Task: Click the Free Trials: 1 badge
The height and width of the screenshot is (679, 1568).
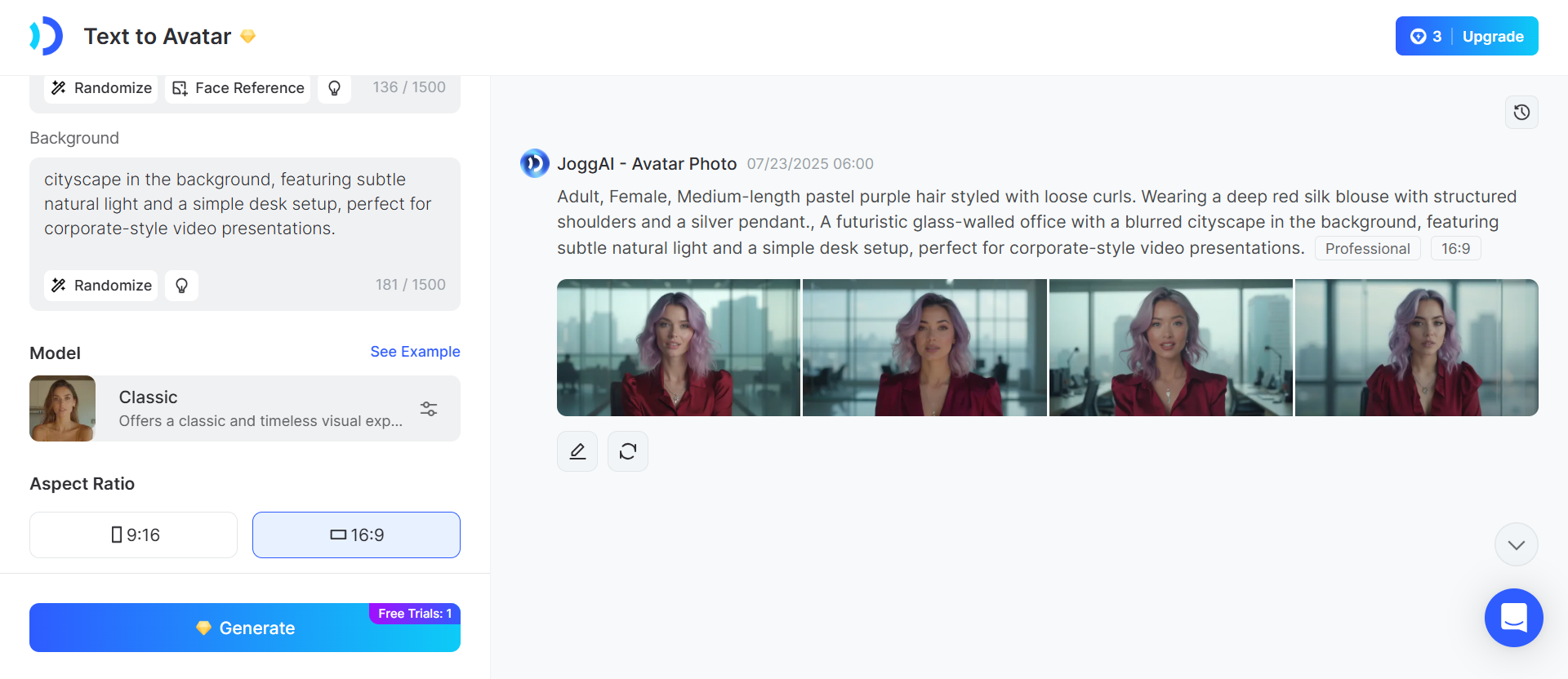Action: click(415, 614)
